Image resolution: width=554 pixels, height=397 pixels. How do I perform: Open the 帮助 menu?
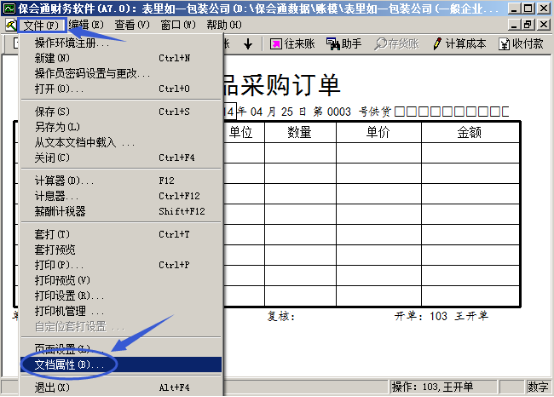[224, 25]
